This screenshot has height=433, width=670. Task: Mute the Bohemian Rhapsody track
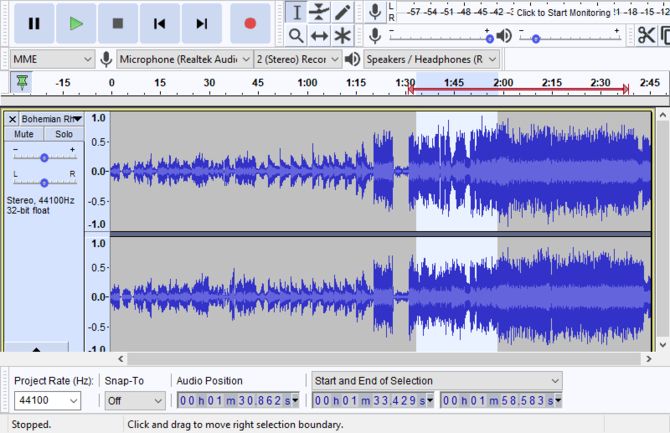click(x=24, y=134)
